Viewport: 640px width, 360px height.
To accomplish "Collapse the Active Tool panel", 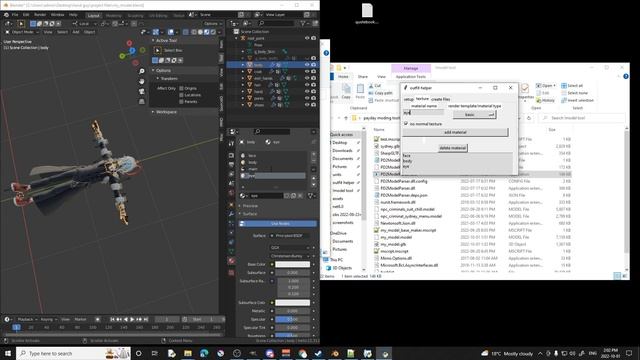I will click(x=153, y=40).
